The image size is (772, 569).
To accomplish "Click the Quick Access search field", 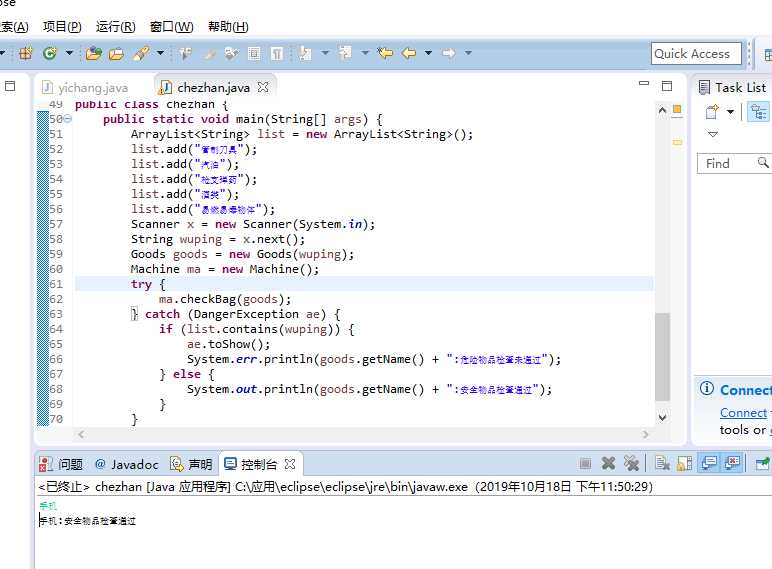I will (696, 53).
